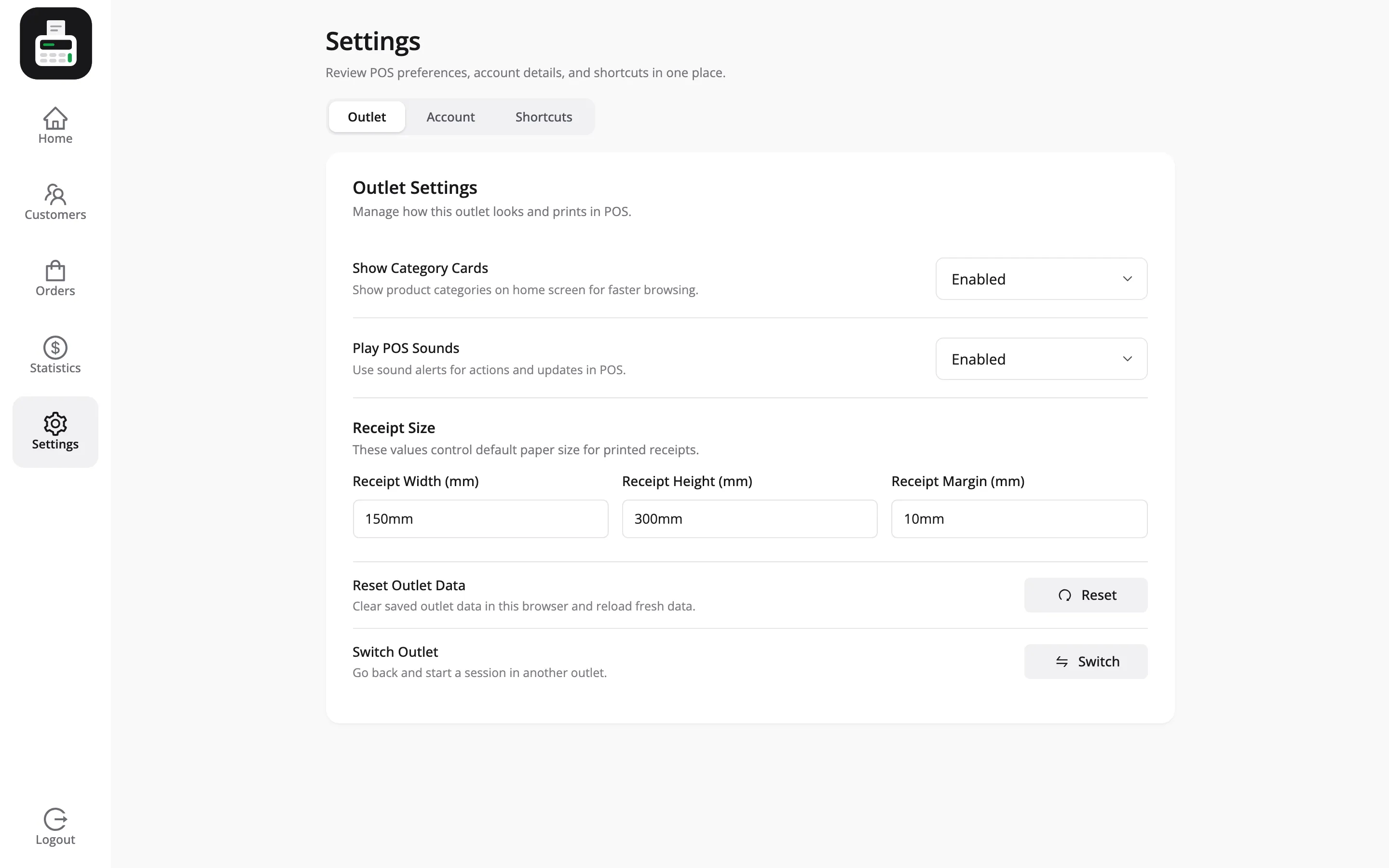Switch to the Outlet tab
Image resolution: width=1389 pixels, height=868 pixels.
coord(367,117)
